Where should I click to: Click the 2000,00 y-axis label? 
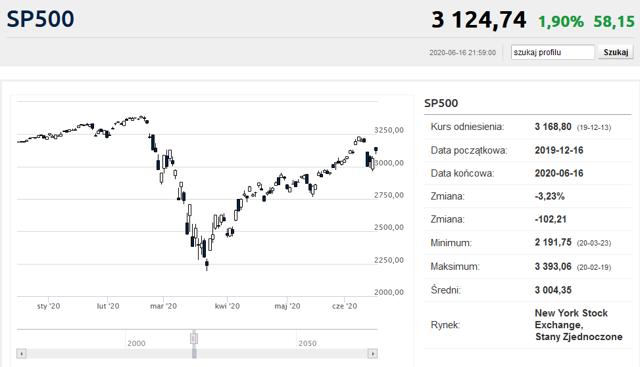pyautogui.click(x=389, y=292)
